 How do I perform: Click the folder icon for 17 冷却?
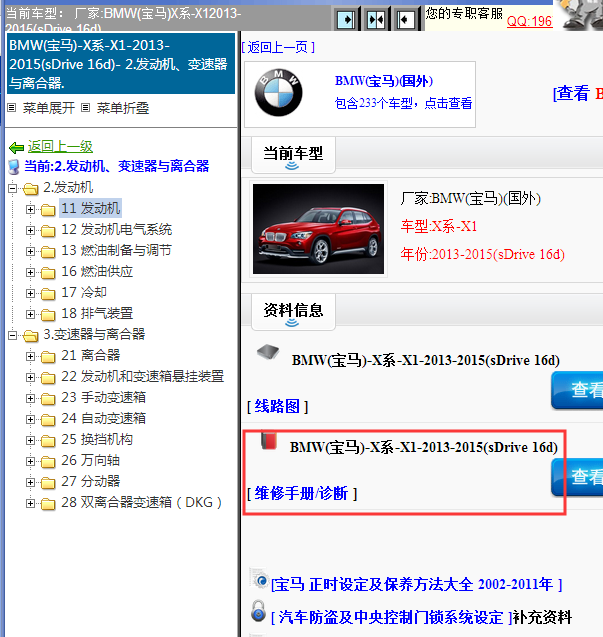(x=48, y=294)
